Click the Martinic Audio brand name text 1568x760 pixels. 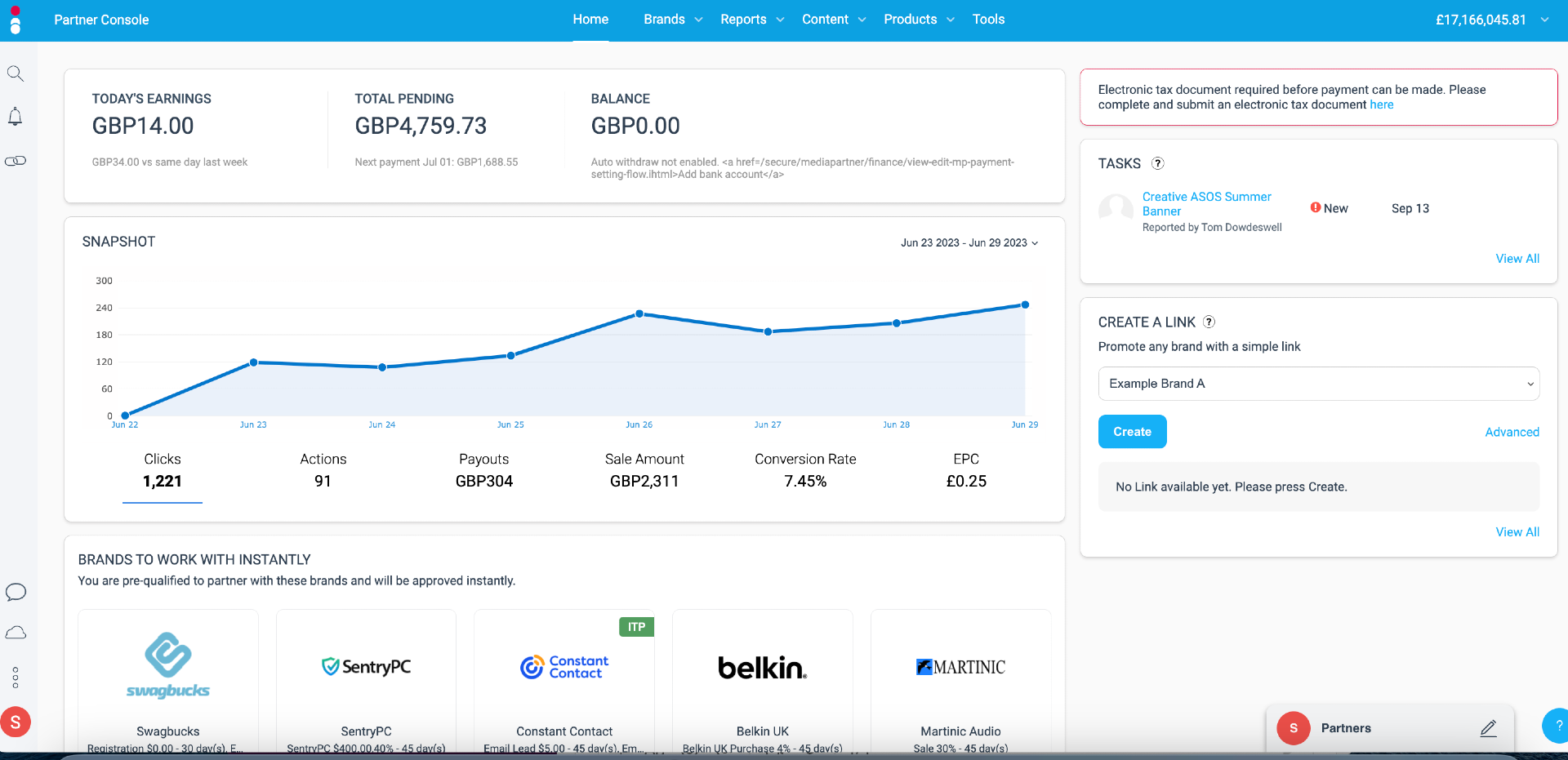(960, 731)
